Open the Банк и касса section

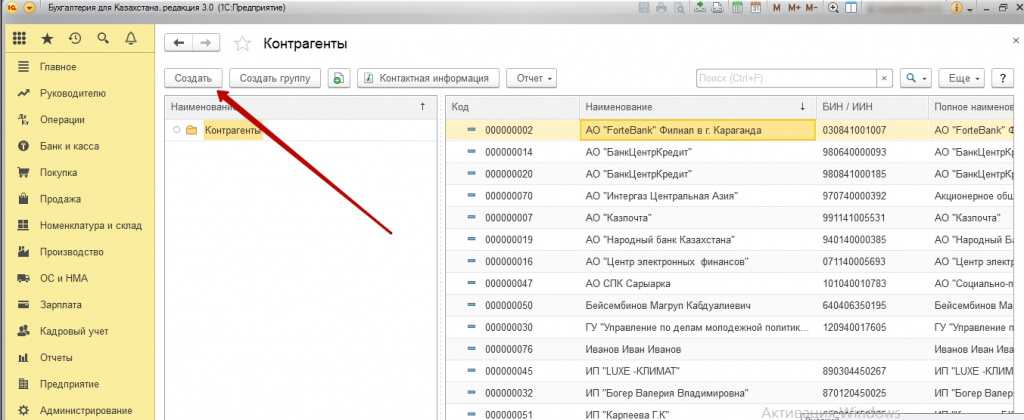pyautogui.click(x=69, y=146)
